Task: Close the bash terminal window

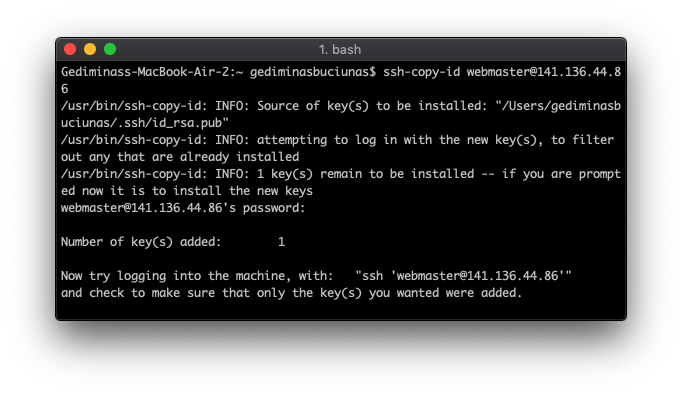Action: 70,49
